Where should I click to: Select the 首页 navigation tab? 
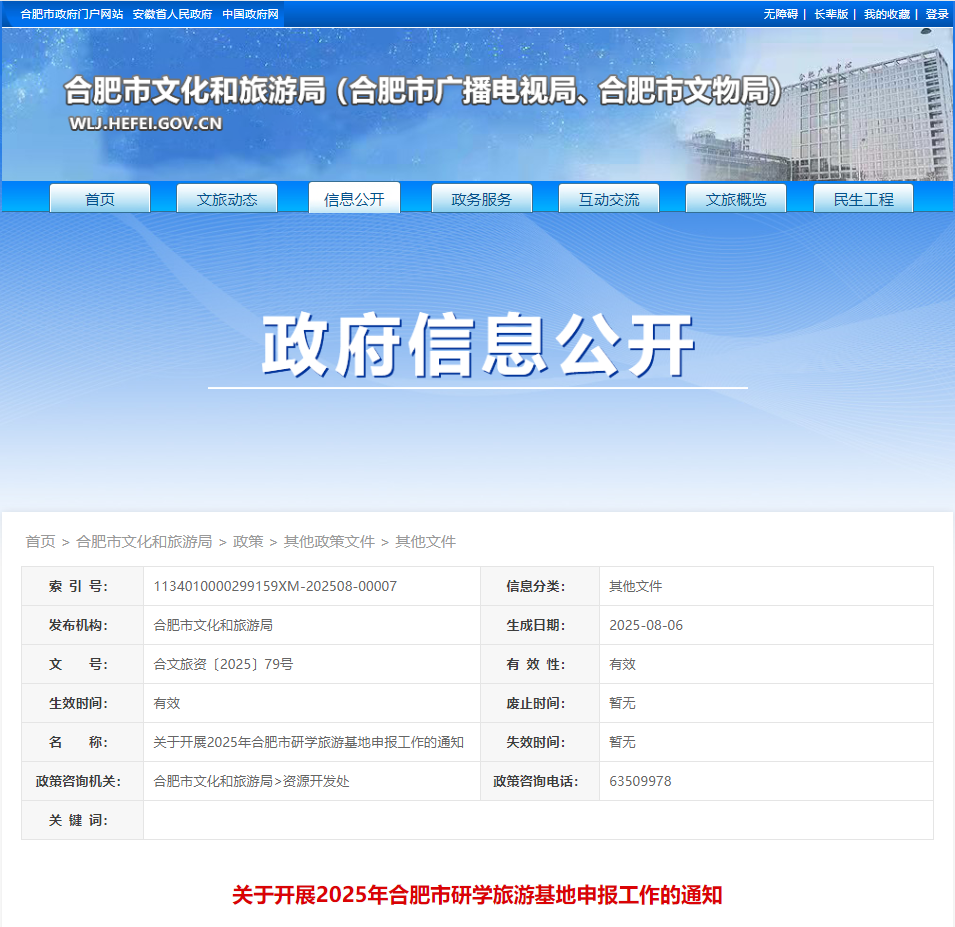click(99, 198)
